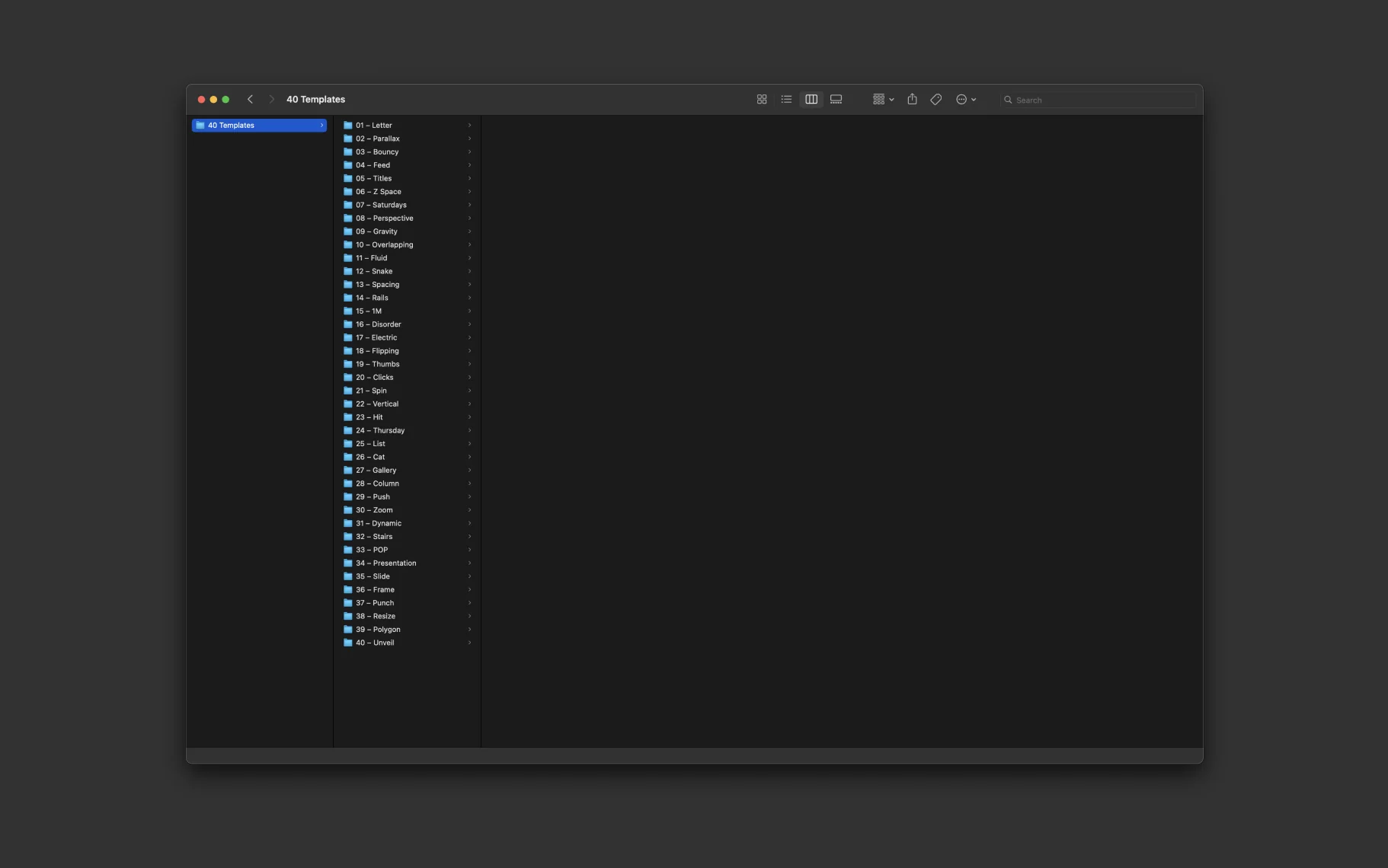The width and height of the screenshot is (1388, 868).
Task: Open the 08 – Perspective folder
Action: point(384,219)
